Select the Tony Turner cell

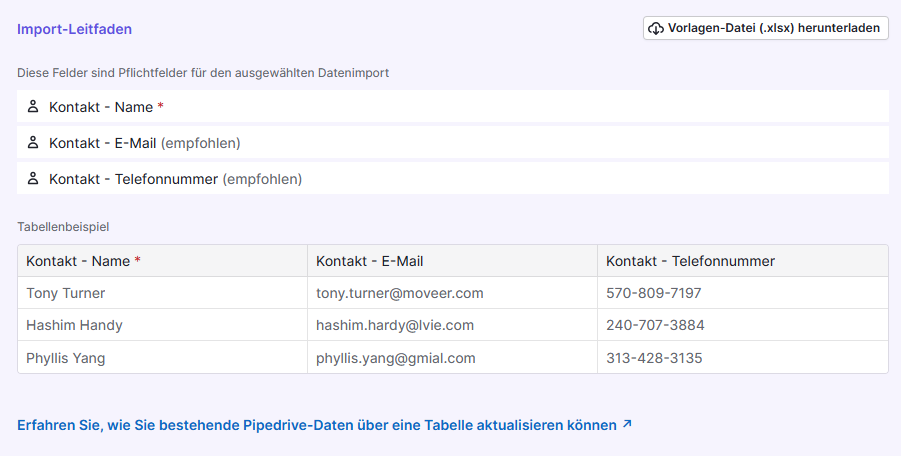pos(66,293)
